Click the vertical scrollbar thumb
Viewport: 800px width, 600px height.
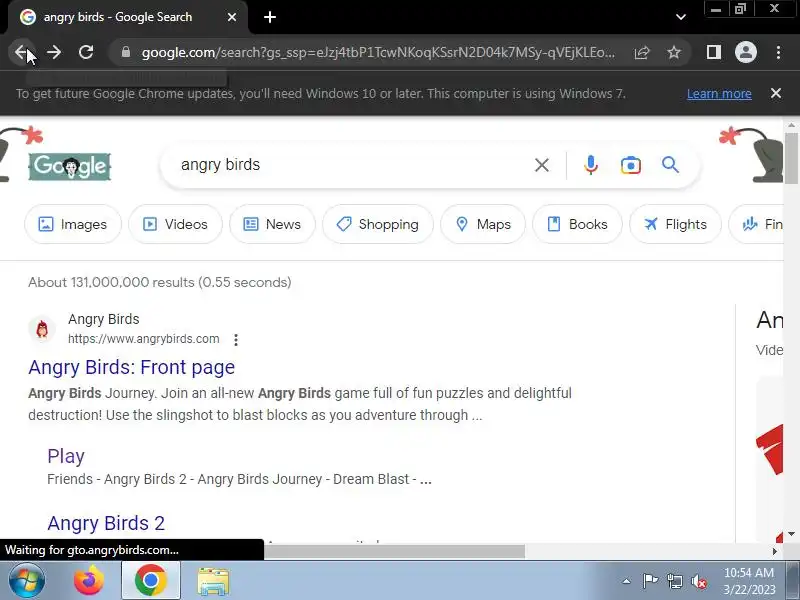click(x=791, y=158)
